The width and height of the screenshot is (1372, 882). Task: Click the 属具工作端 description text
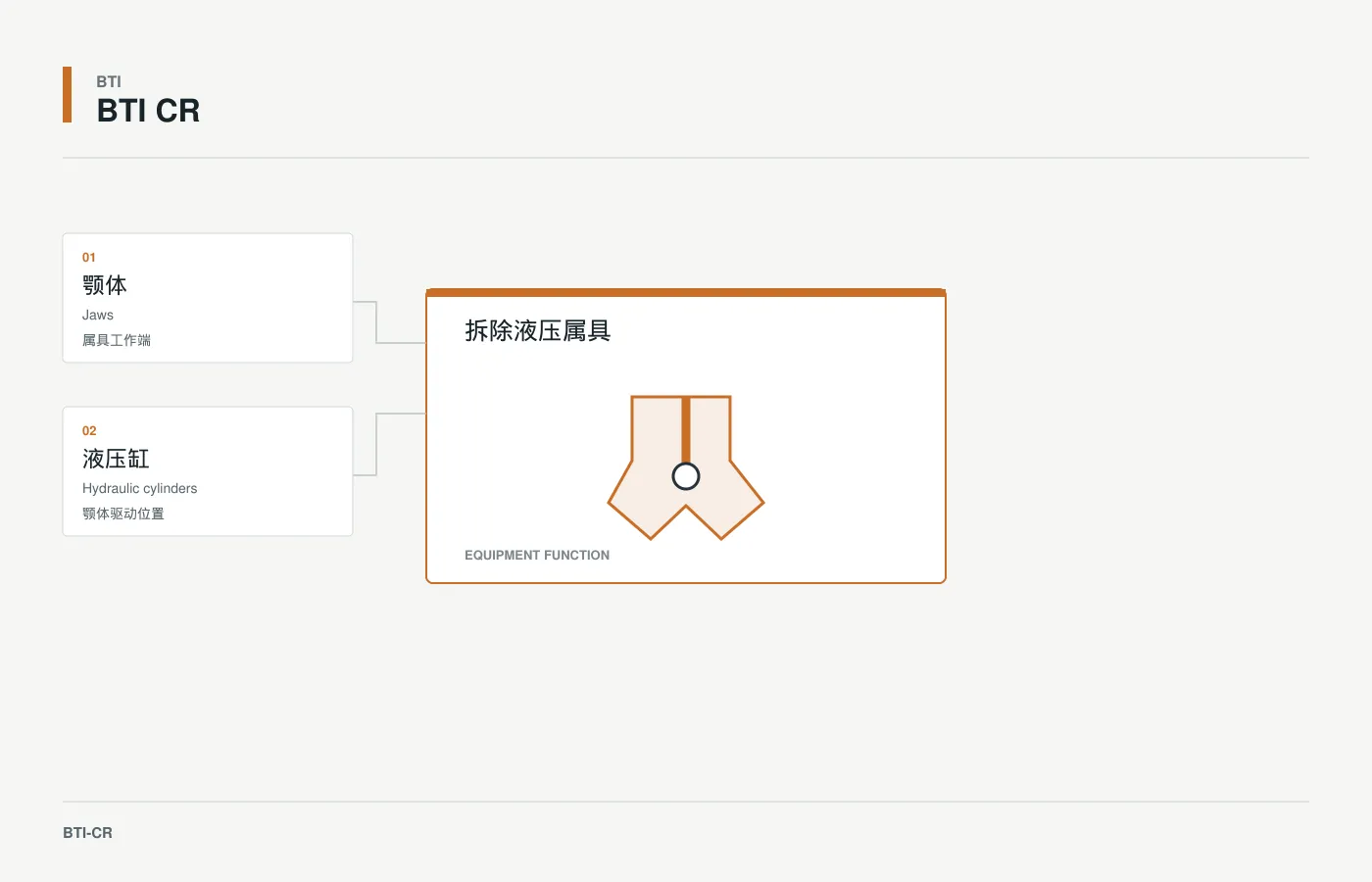pos(117,340)
